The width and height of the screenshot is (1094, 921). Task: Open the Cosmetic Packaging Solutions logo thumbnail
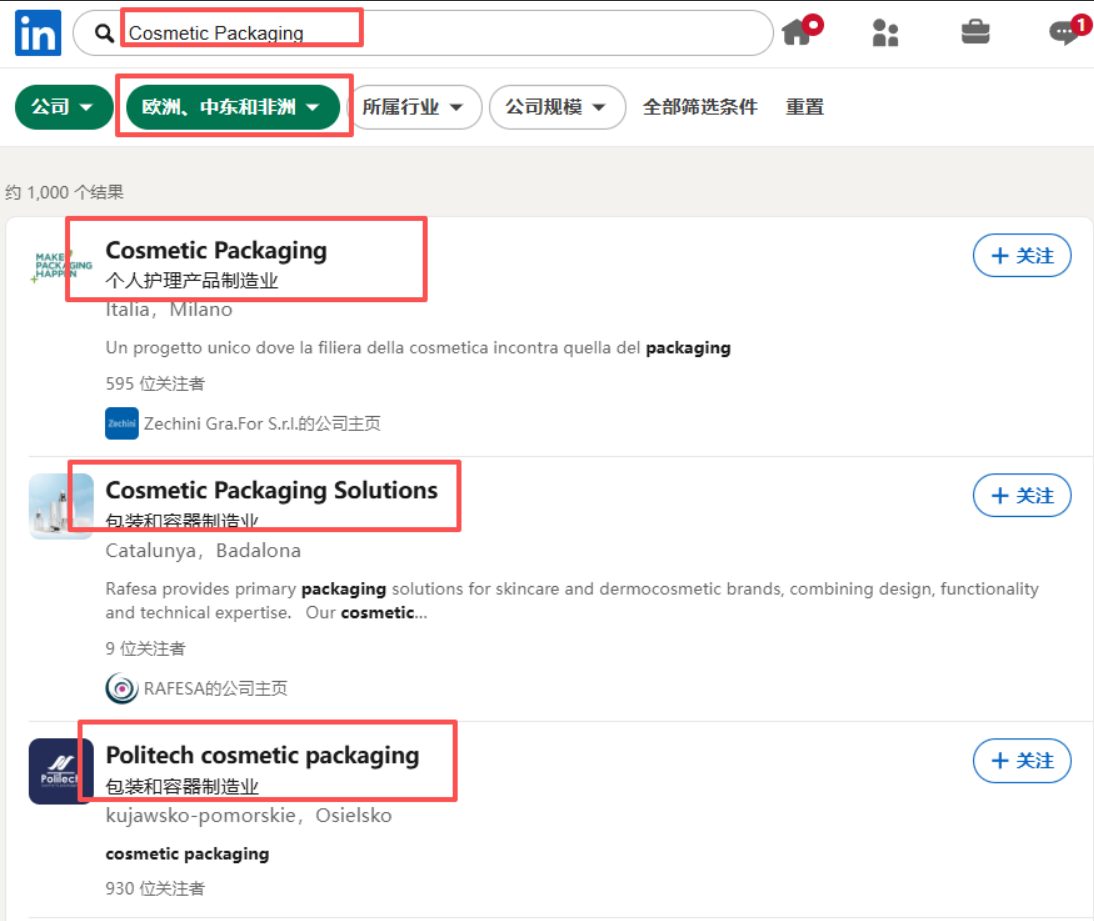pos(61,506)
